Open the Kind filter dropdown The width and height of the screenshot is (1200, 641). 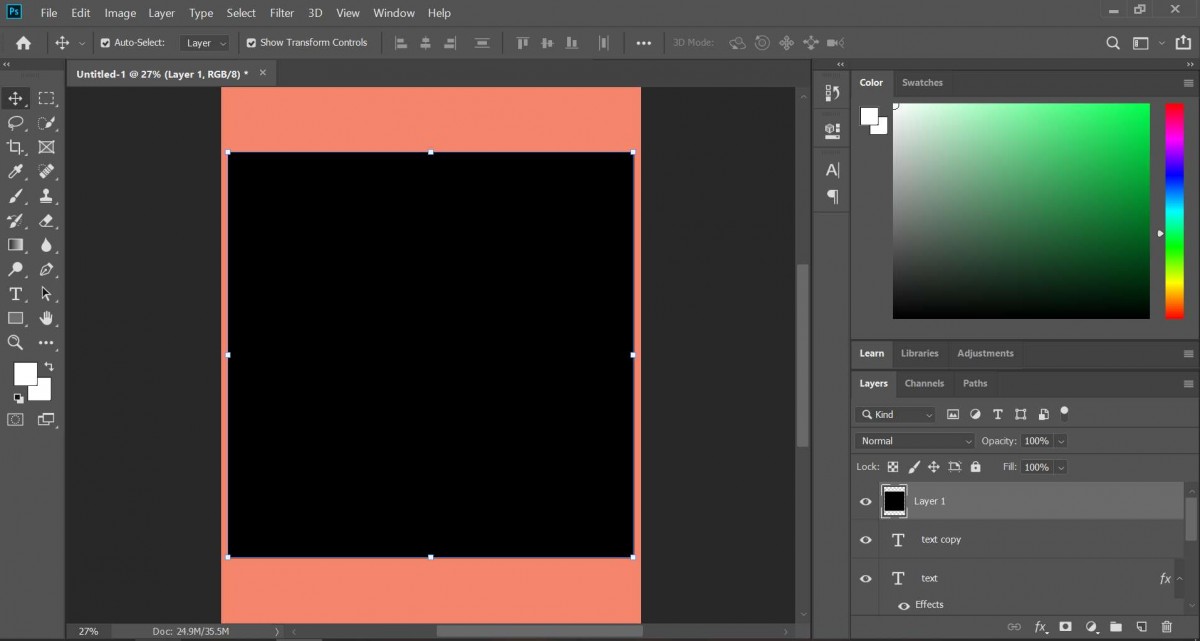click(x=896, y=414)
